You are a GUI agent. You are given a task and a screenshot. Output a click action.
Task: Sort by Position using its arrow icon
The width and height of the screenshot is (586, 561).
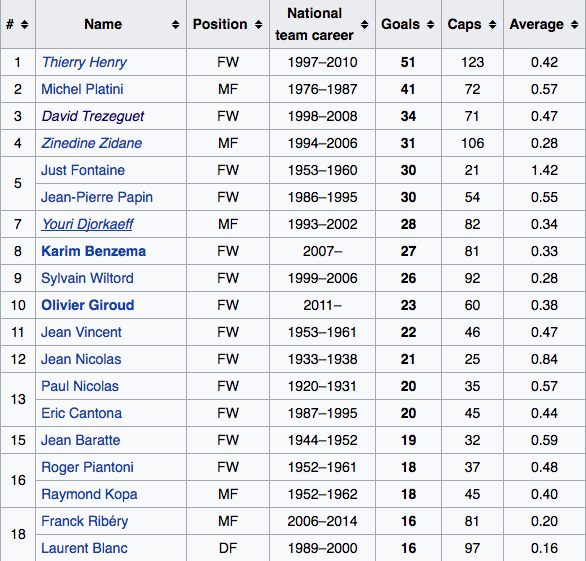coord(258,25)
